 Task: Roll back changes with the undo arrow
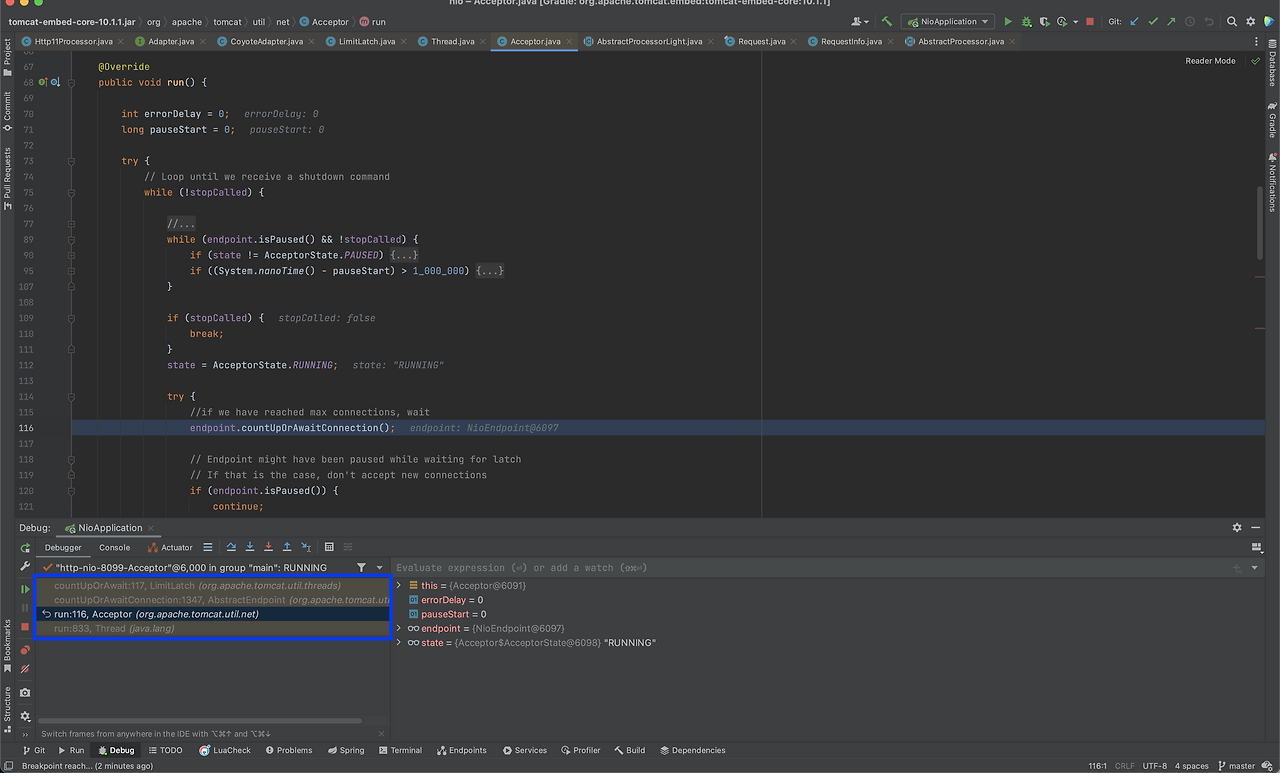coord(1208,21)
